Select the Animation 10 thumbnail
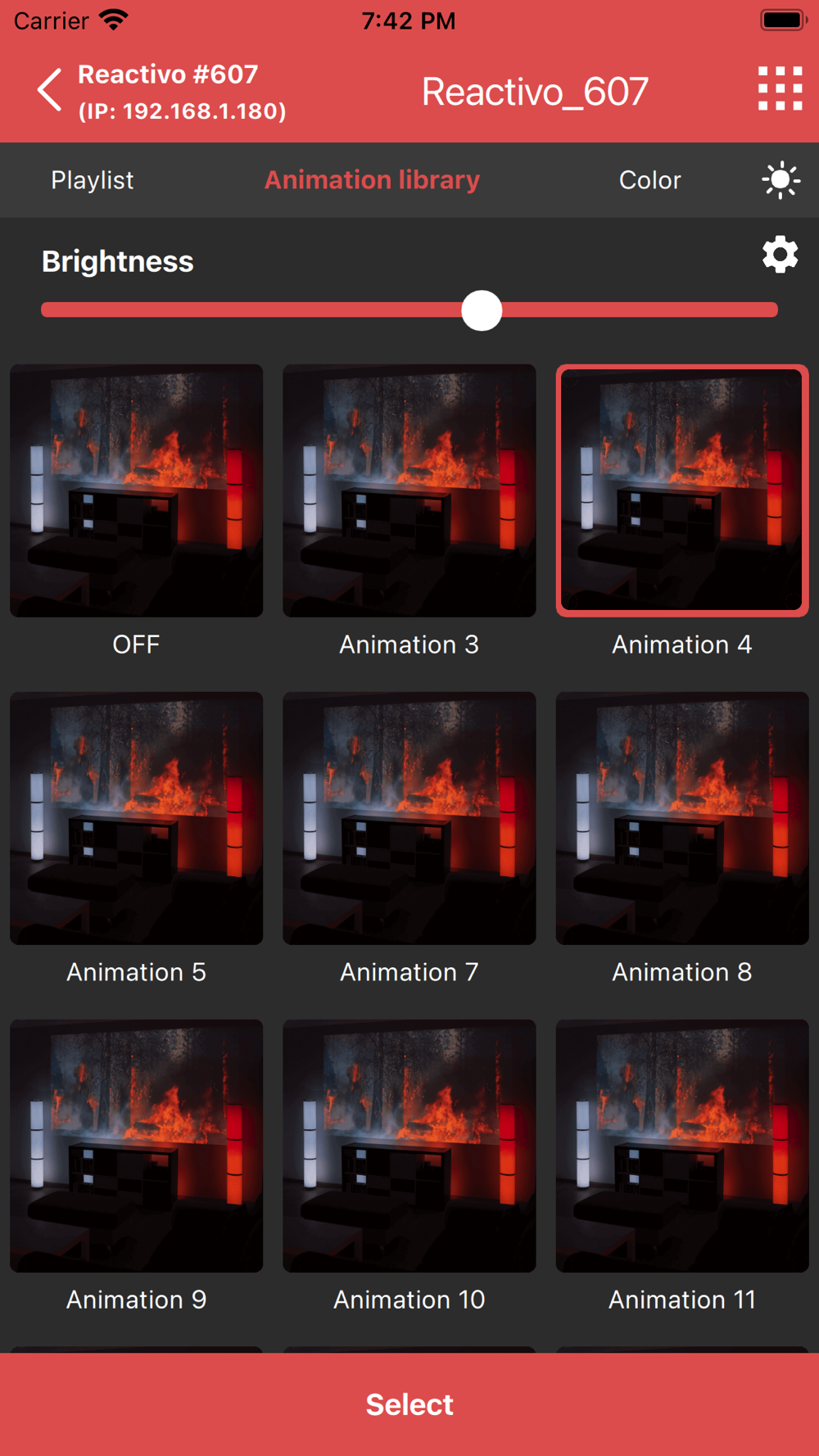The height and width of the screenshot is (1456, 819). coord(409,1146)
